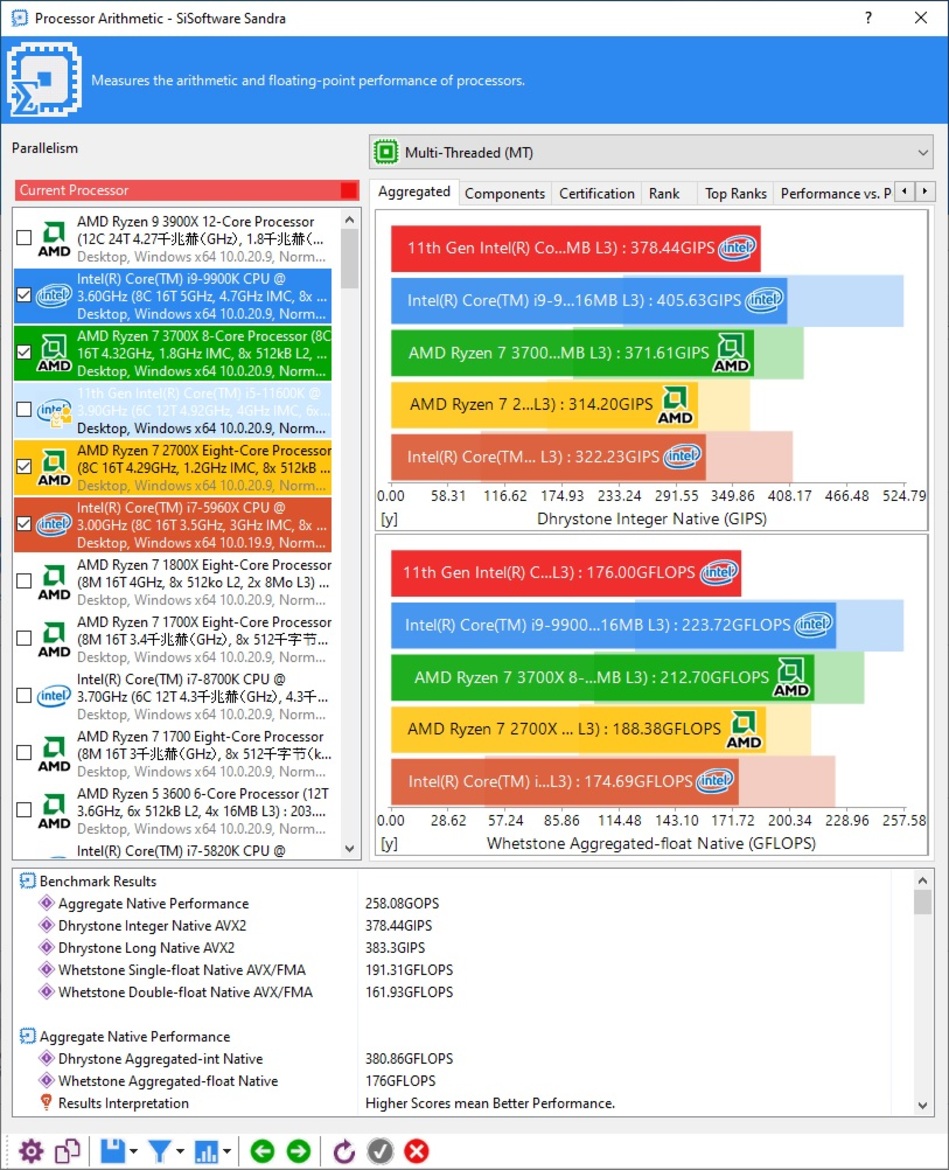
Task: Go forward with the green right arrow
Action: pyautogui.click(x=298, y=1151)
